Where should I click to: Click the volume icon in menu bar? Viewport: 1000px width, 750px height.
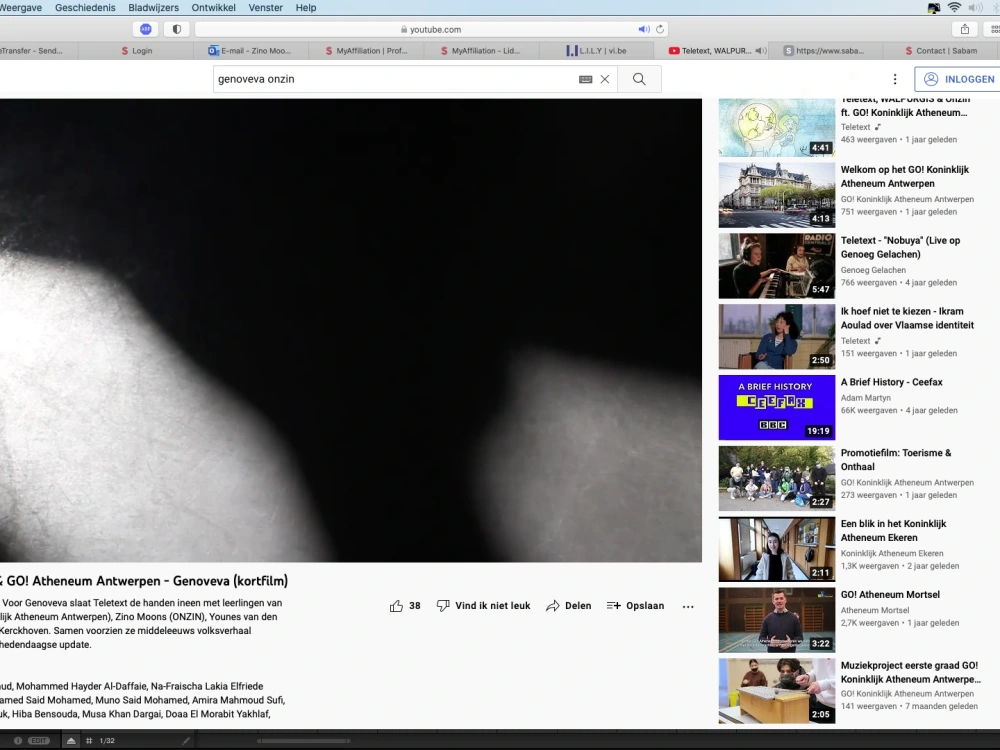pyautogui.click(x=975, y=8)
